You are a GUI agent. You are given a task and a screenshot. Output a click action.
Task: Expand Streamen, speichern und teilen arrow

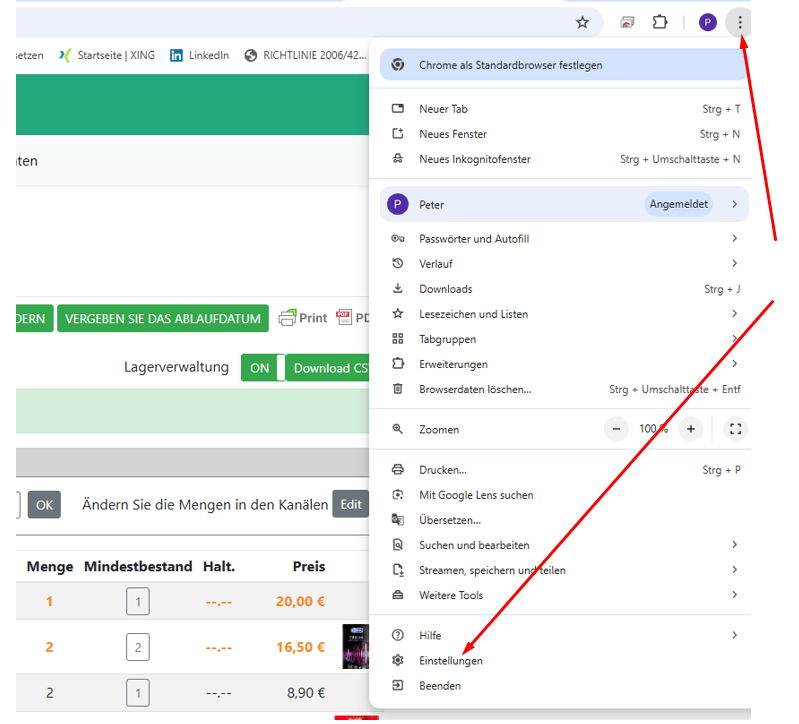[x=734, y=570]
